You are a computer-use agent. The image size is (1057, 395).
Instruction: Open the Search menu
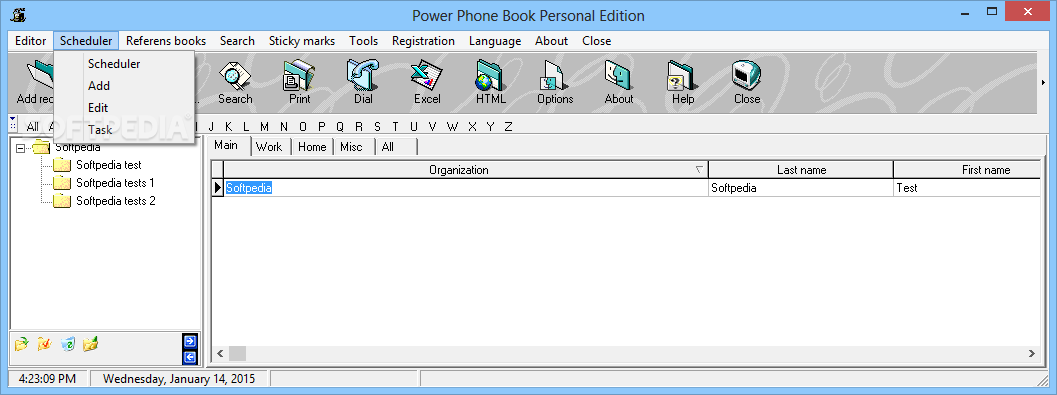coord(237,41)
